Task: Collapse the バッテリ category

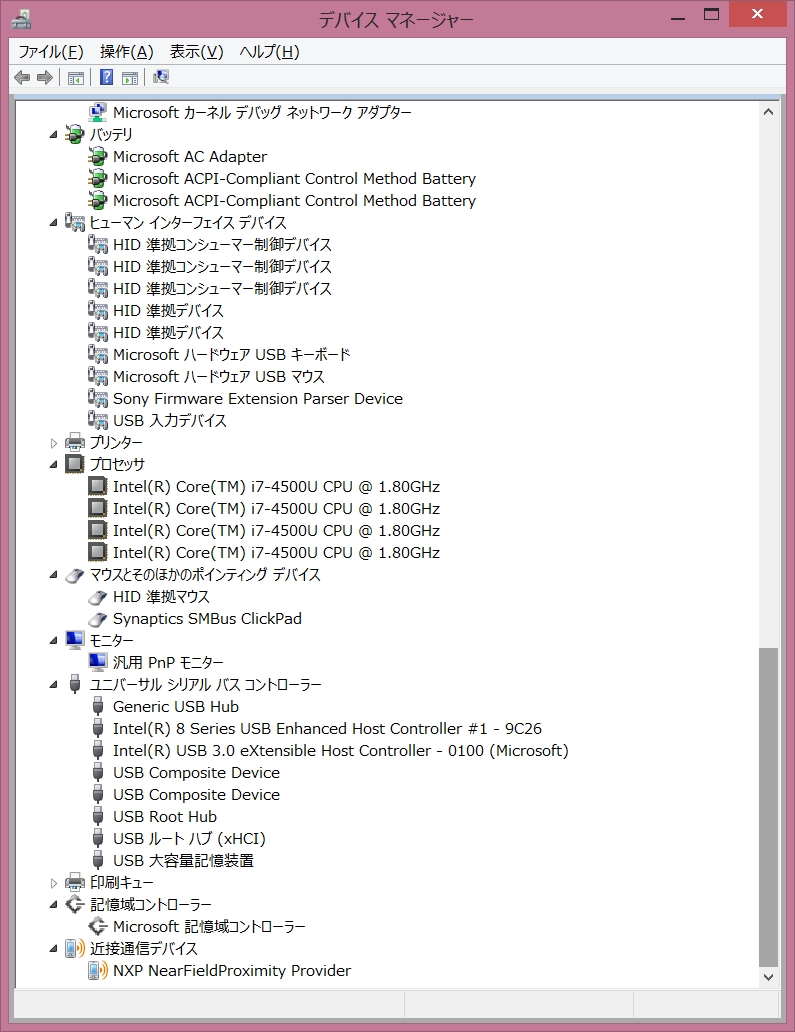Action: 54,135
